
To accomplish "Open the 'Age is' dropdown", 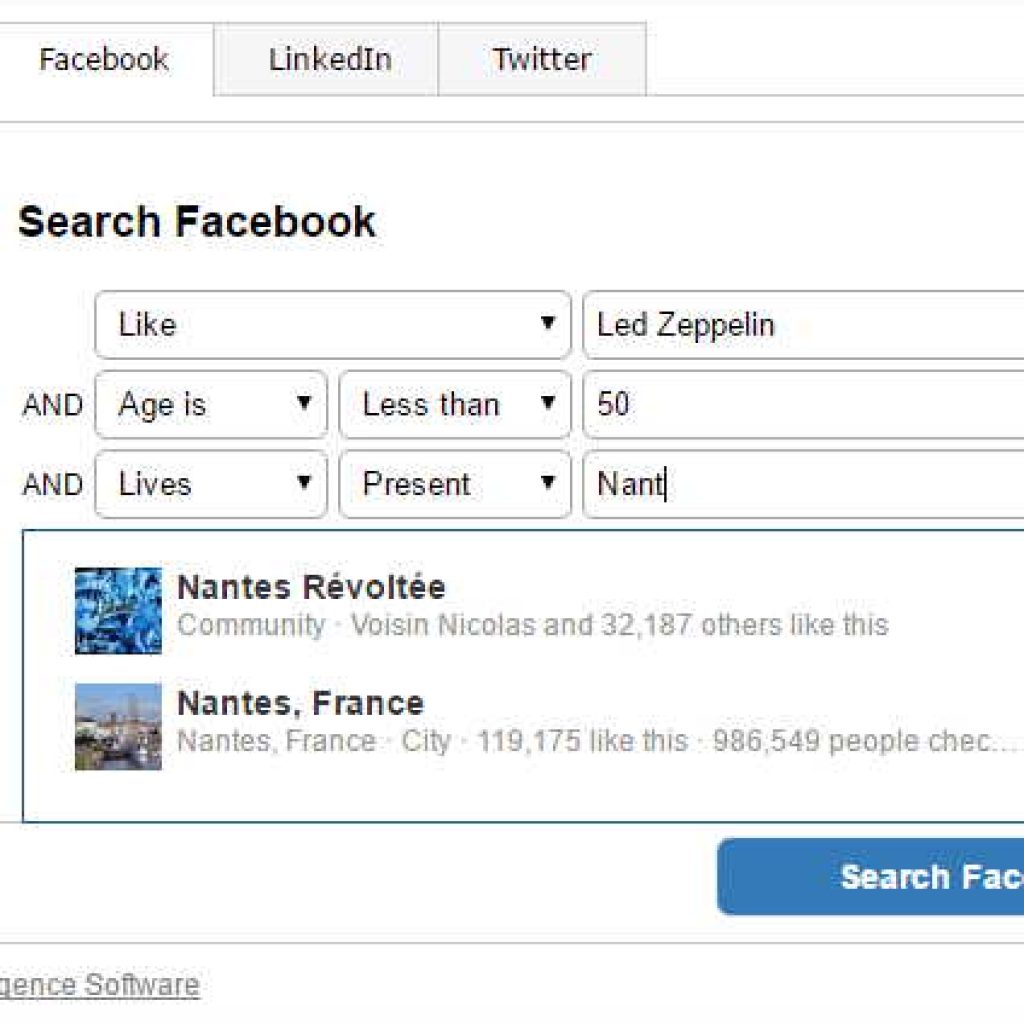I will (211, 404).
